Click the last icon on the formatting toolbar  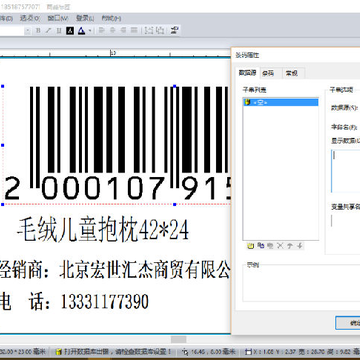(174, 31)
